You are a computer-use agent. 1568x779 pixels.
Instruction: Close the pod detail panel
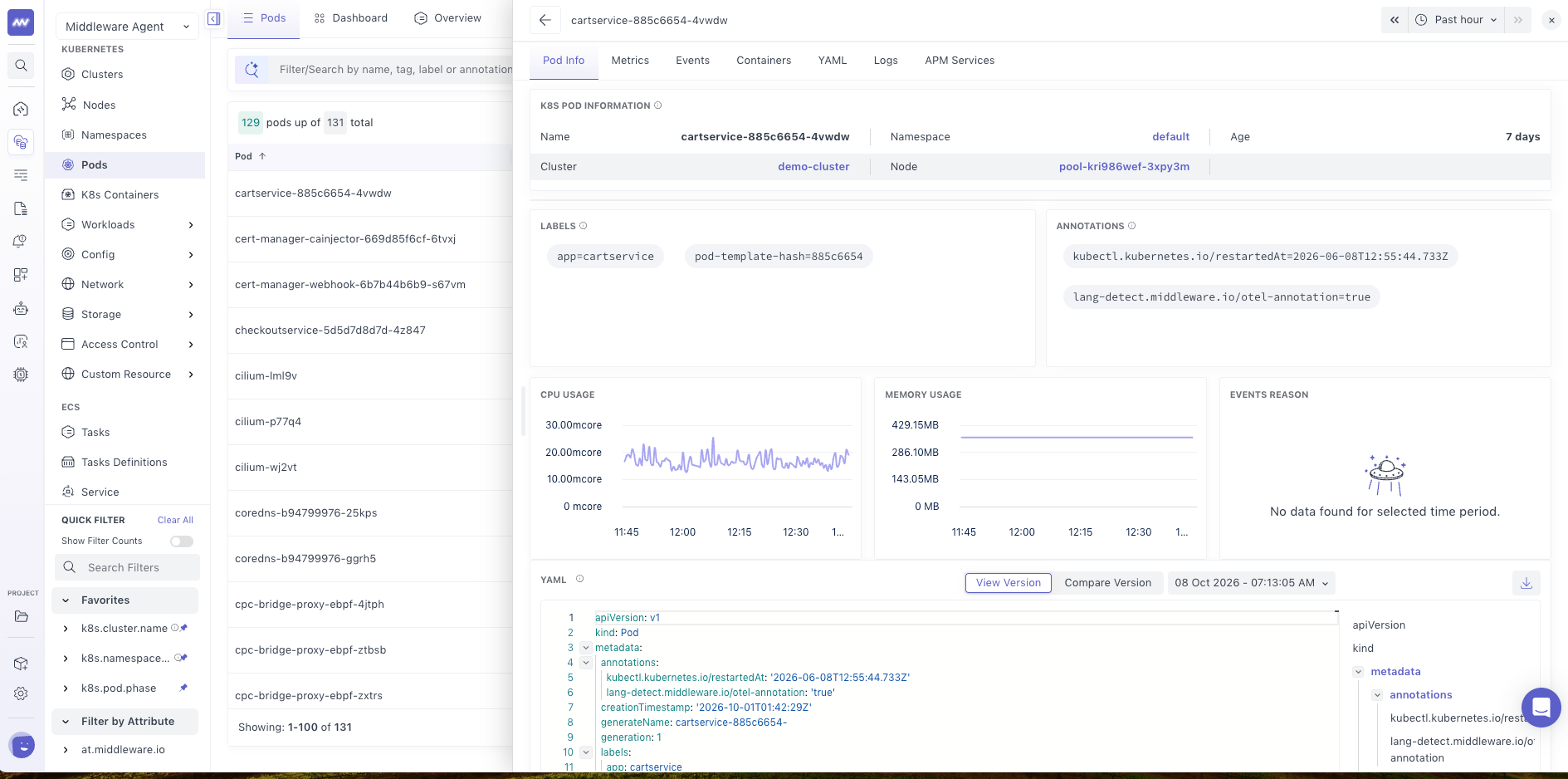pos(1551,20)
